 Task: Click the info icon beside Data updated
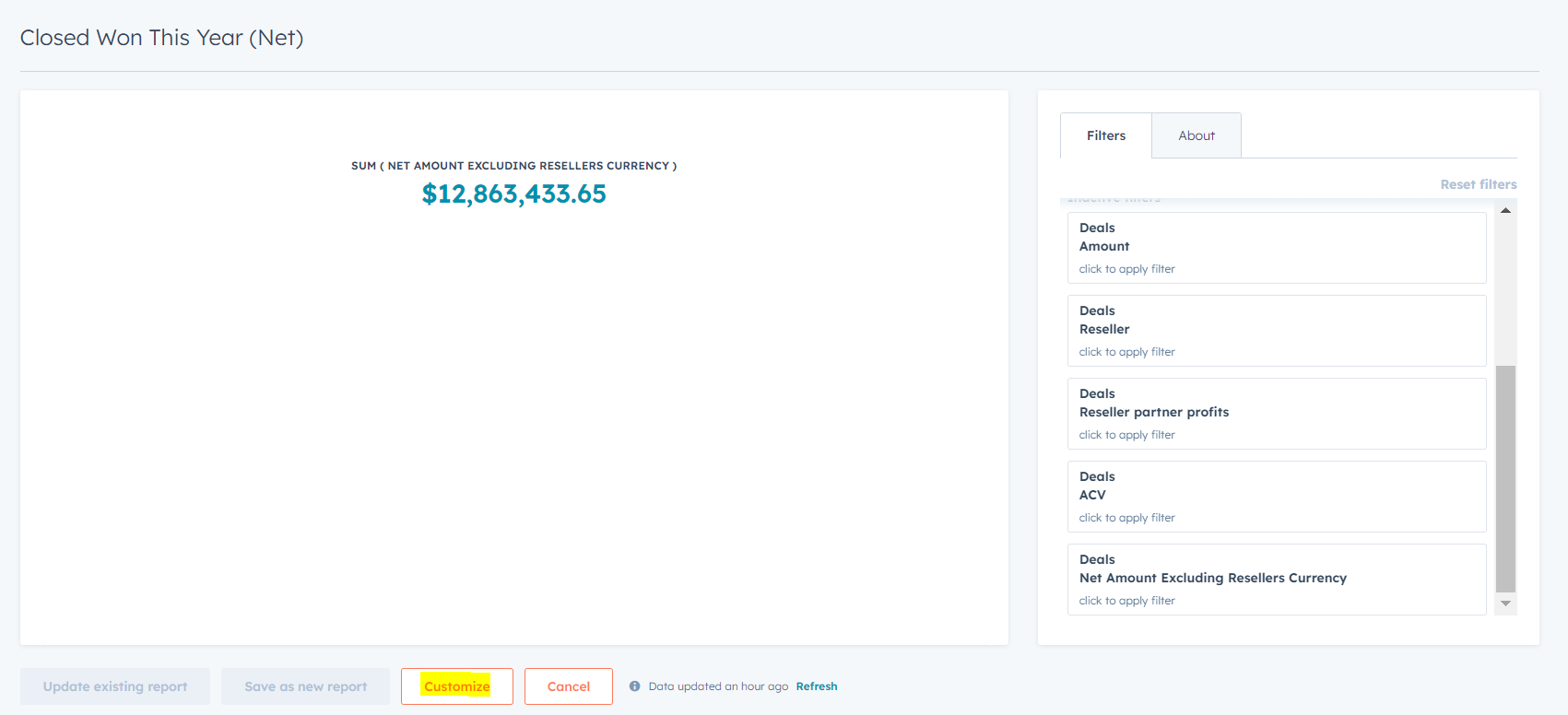tap(634, 686)
